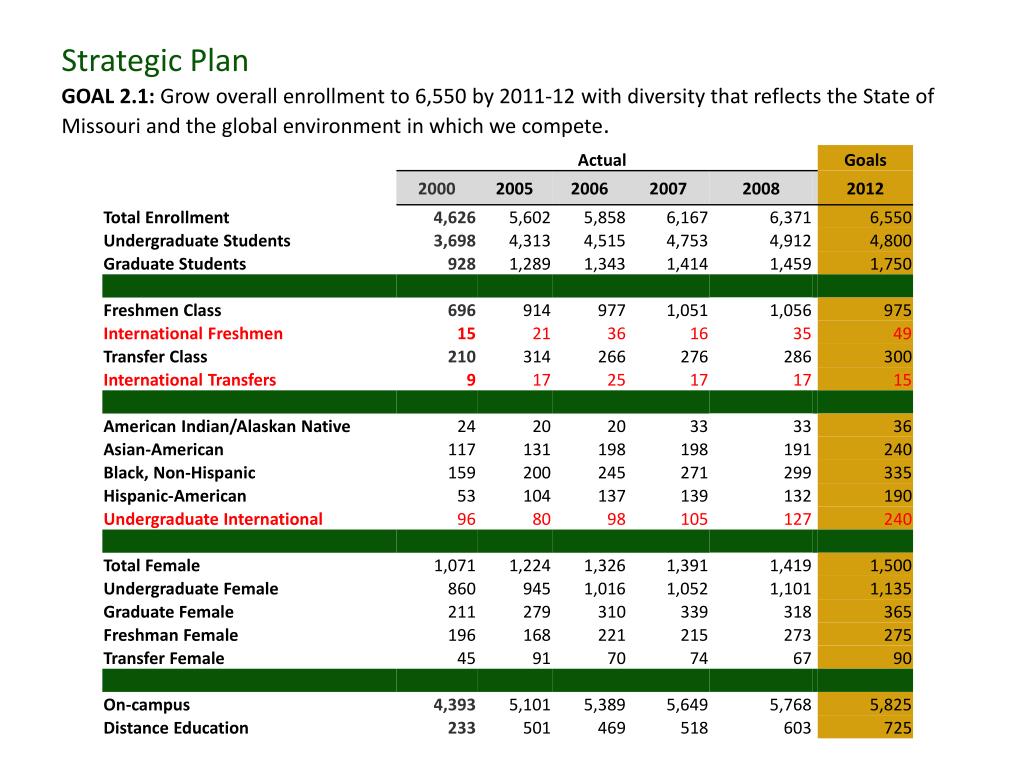
Task: Select Freshmen Class goal value 975
Action: (898, 311)
